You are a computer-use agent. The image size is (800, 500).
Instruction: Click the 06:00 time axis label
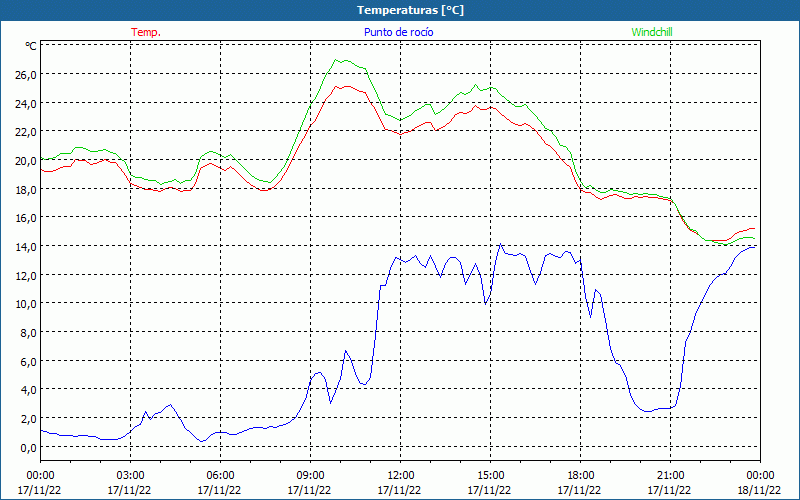coord(220,476)
